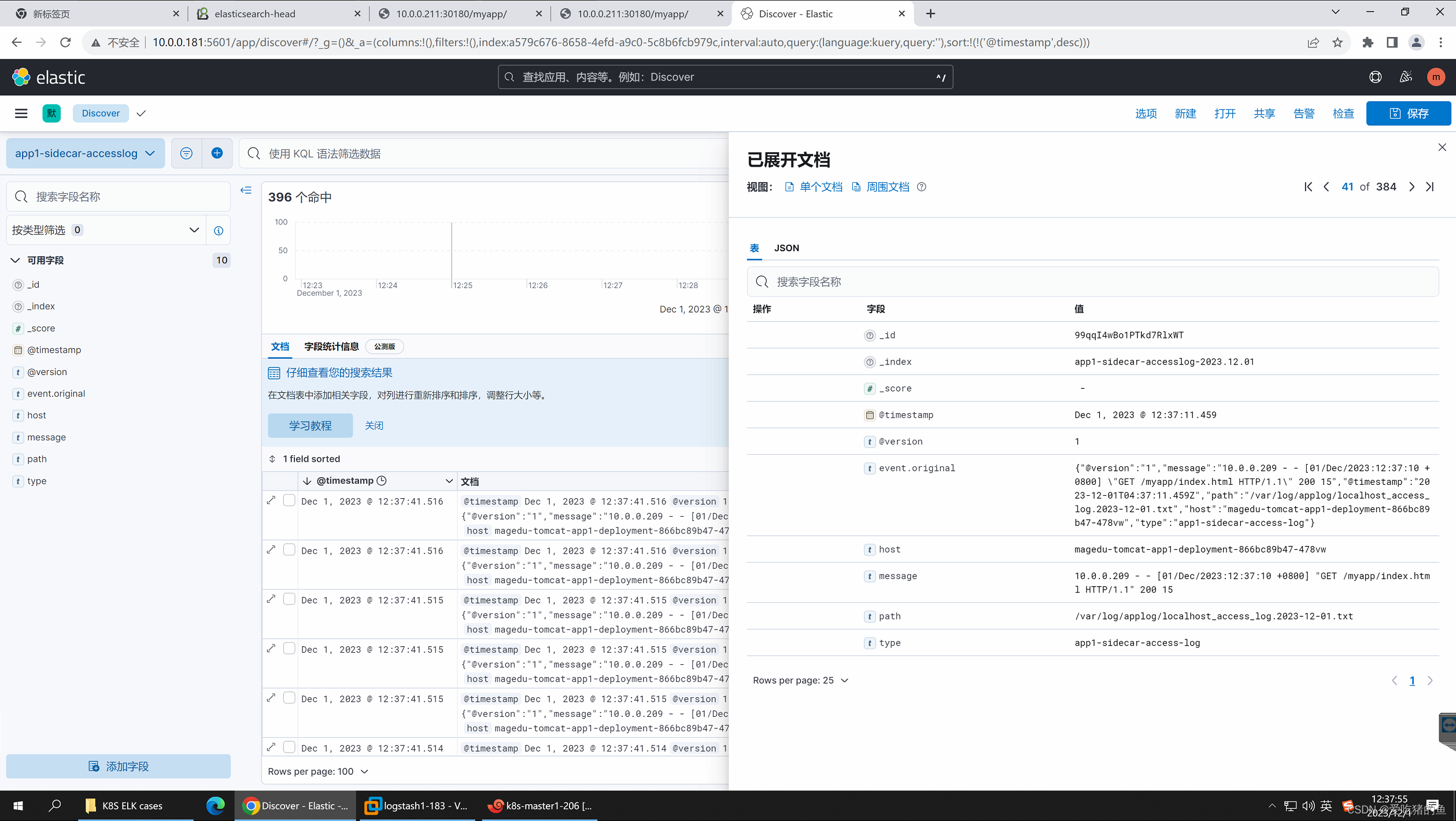Viewport: 1456px width, 821px height.
Task: Tick the checkbox for the 12:37:41.514 row
Action: (289, 747)
